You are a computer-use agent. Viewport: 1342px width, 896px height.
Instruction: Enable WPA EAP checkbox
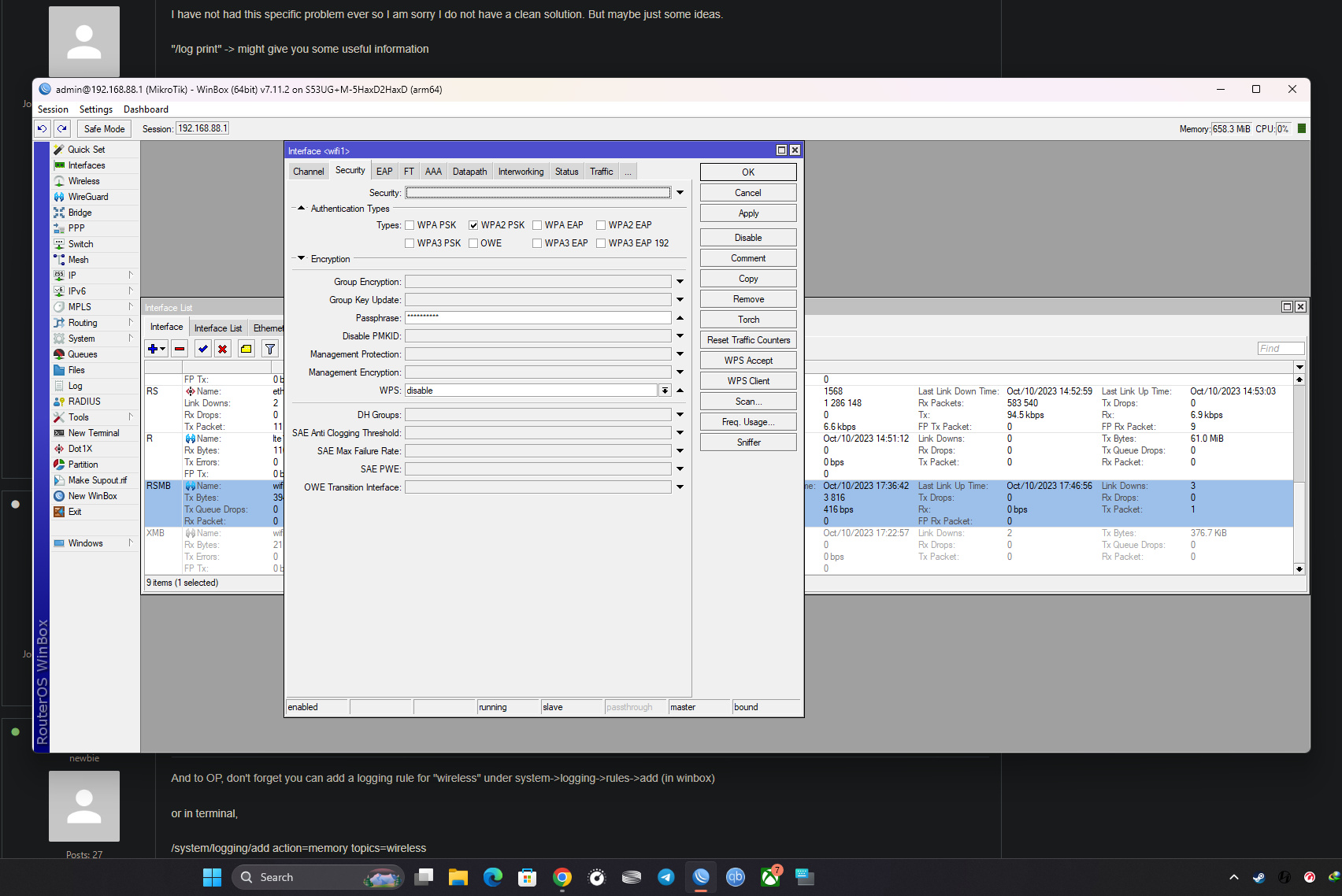[537, 225]
